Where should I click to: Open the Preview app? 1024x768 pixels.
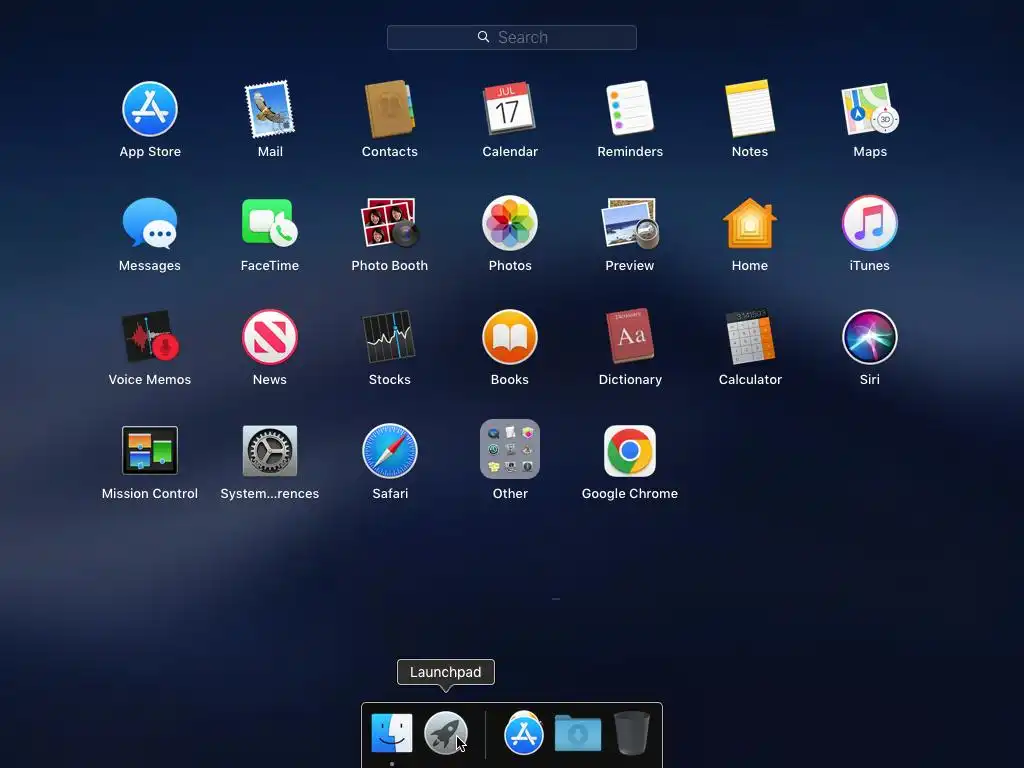click(630, 223)
